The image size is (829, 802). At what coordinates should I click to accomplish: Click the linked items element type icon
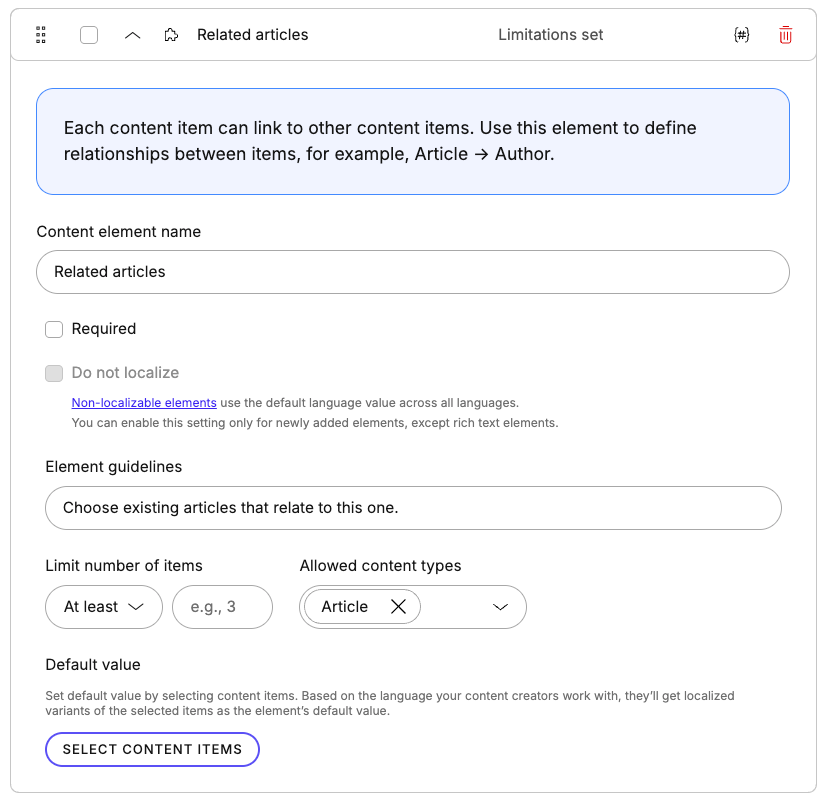171,34
